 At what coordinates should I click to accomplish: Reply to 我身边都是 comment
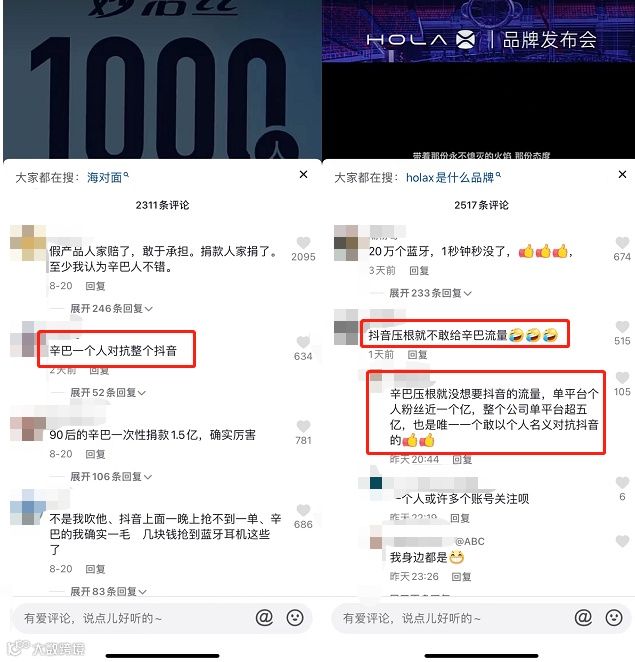tap(461, 577)
